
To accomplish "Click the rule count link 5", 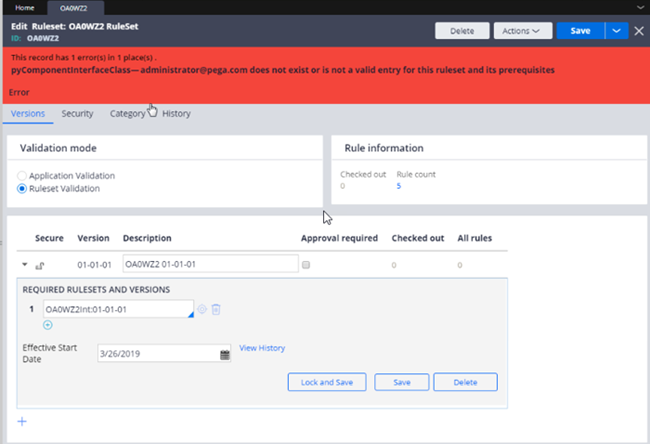I will tap(399, 186).
